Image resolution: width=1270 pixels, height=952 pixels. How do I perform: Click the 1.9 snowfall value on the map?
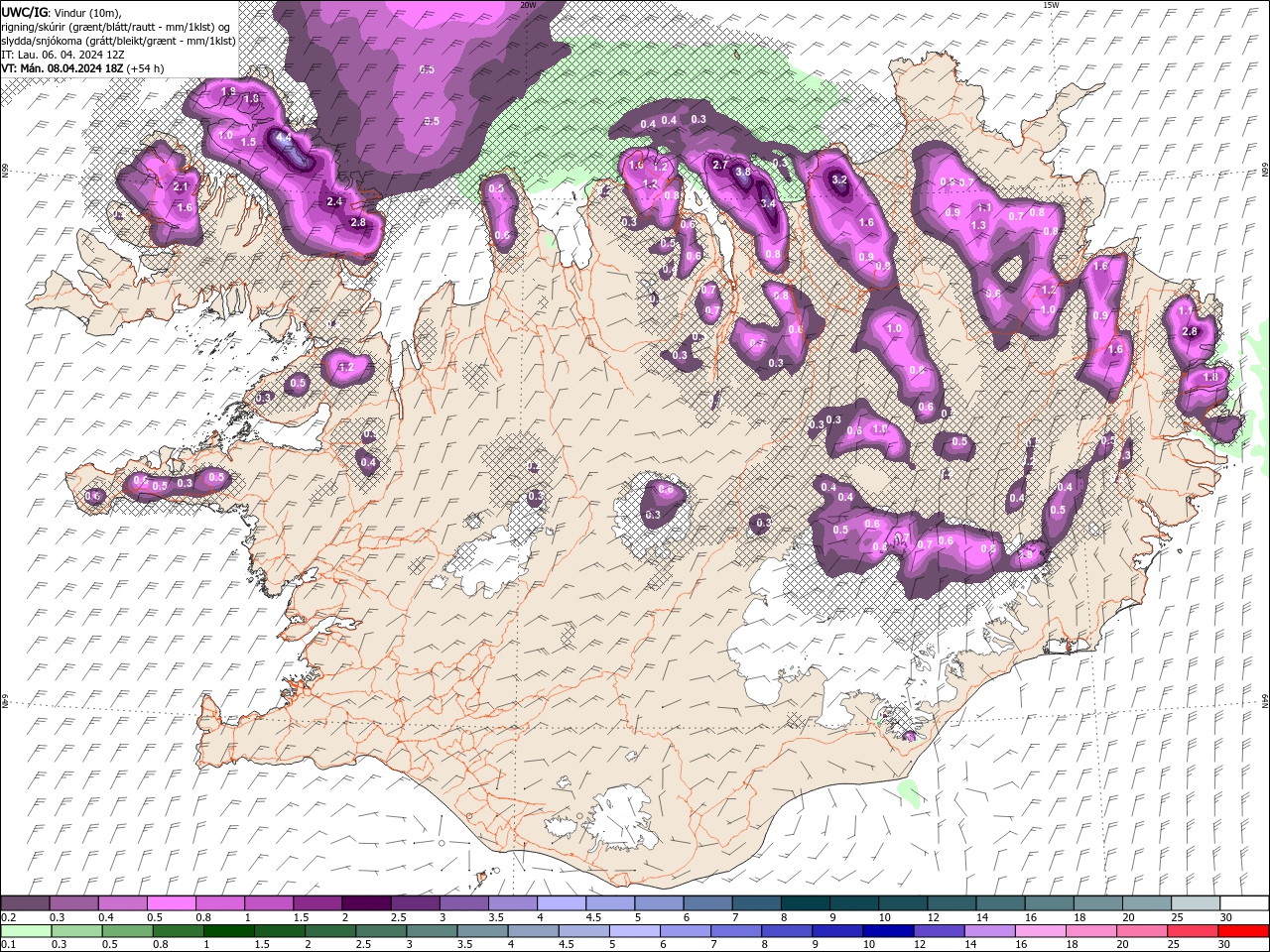pos(228,92)
